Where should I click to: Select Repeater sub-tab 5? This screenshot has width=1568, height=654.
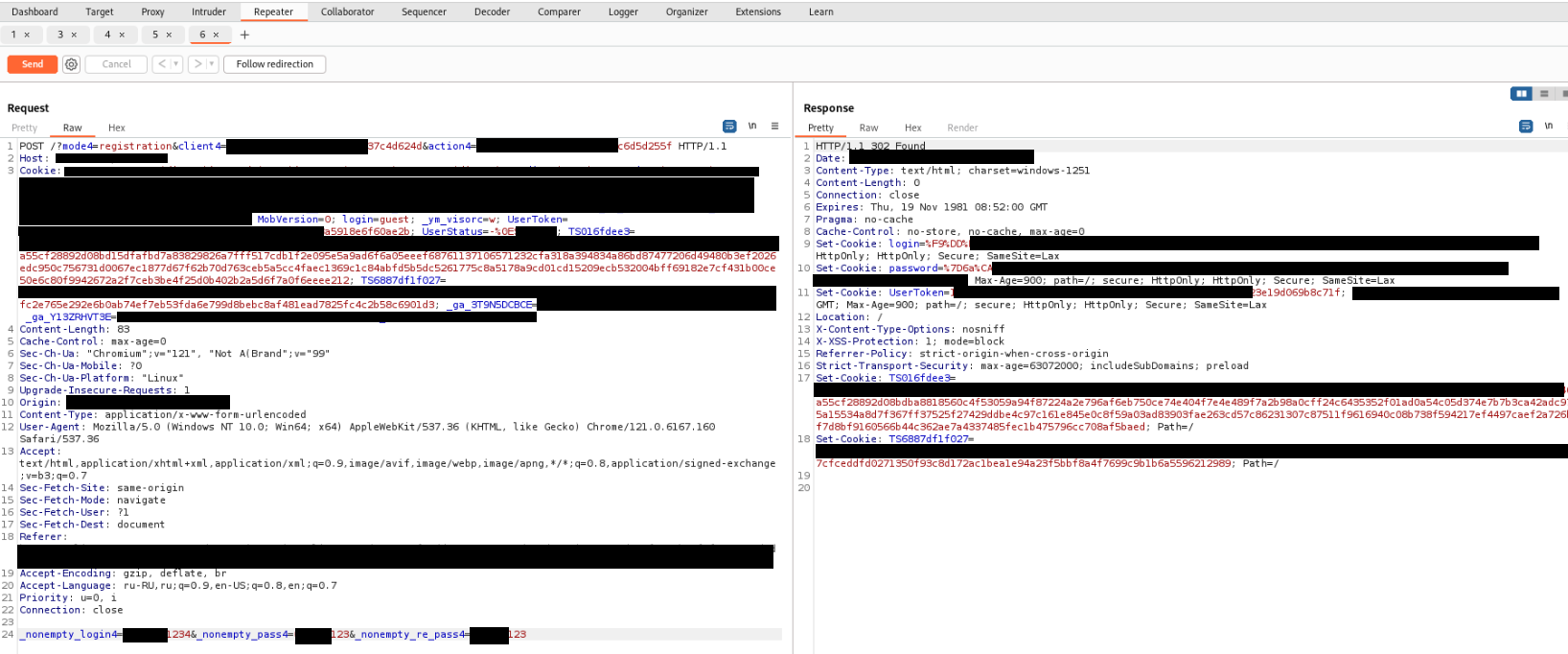[155, 35]
